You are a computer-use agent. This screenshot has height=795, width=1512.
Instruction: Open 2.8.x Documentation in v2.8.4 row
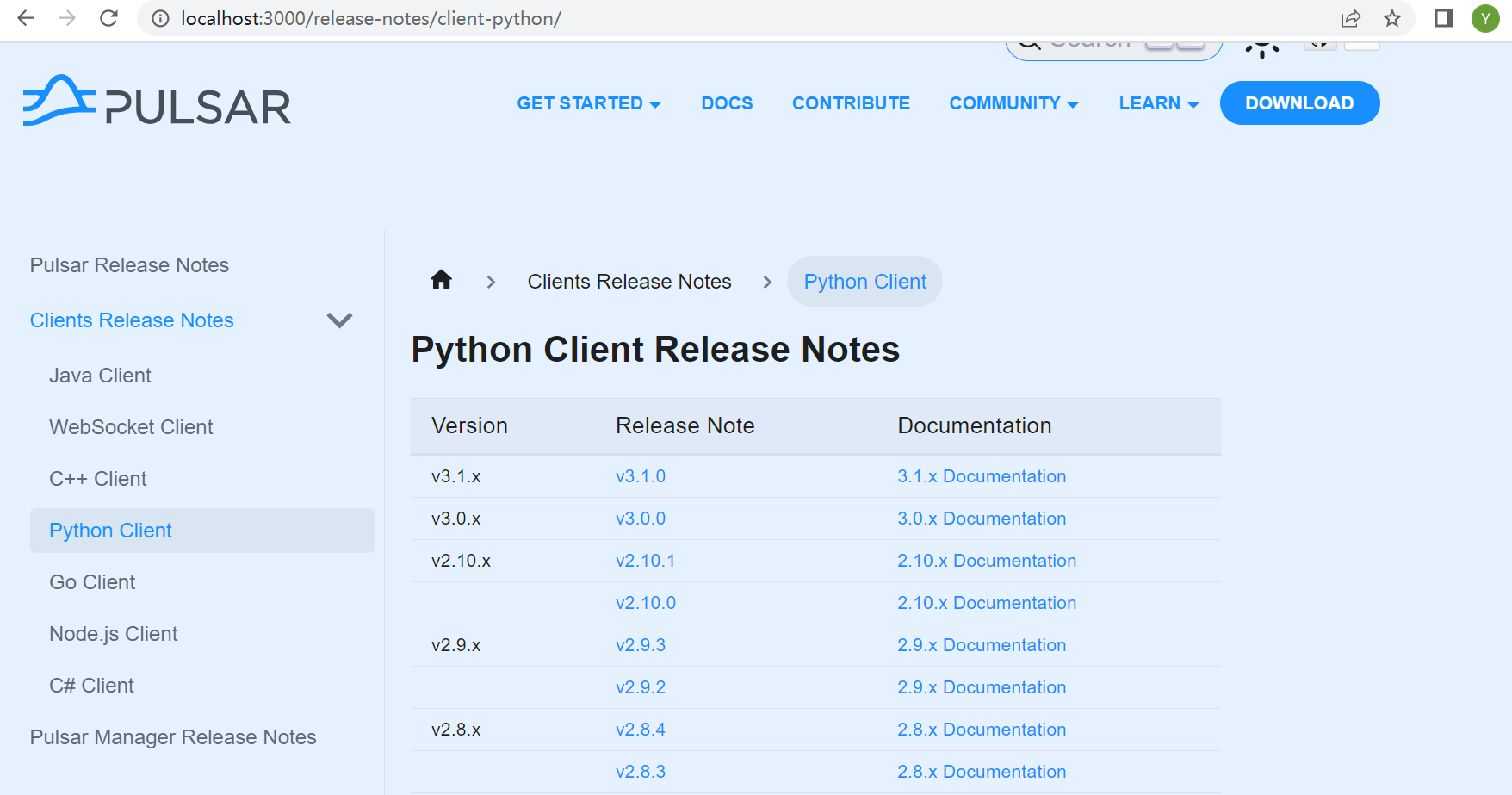pos(982,730)
